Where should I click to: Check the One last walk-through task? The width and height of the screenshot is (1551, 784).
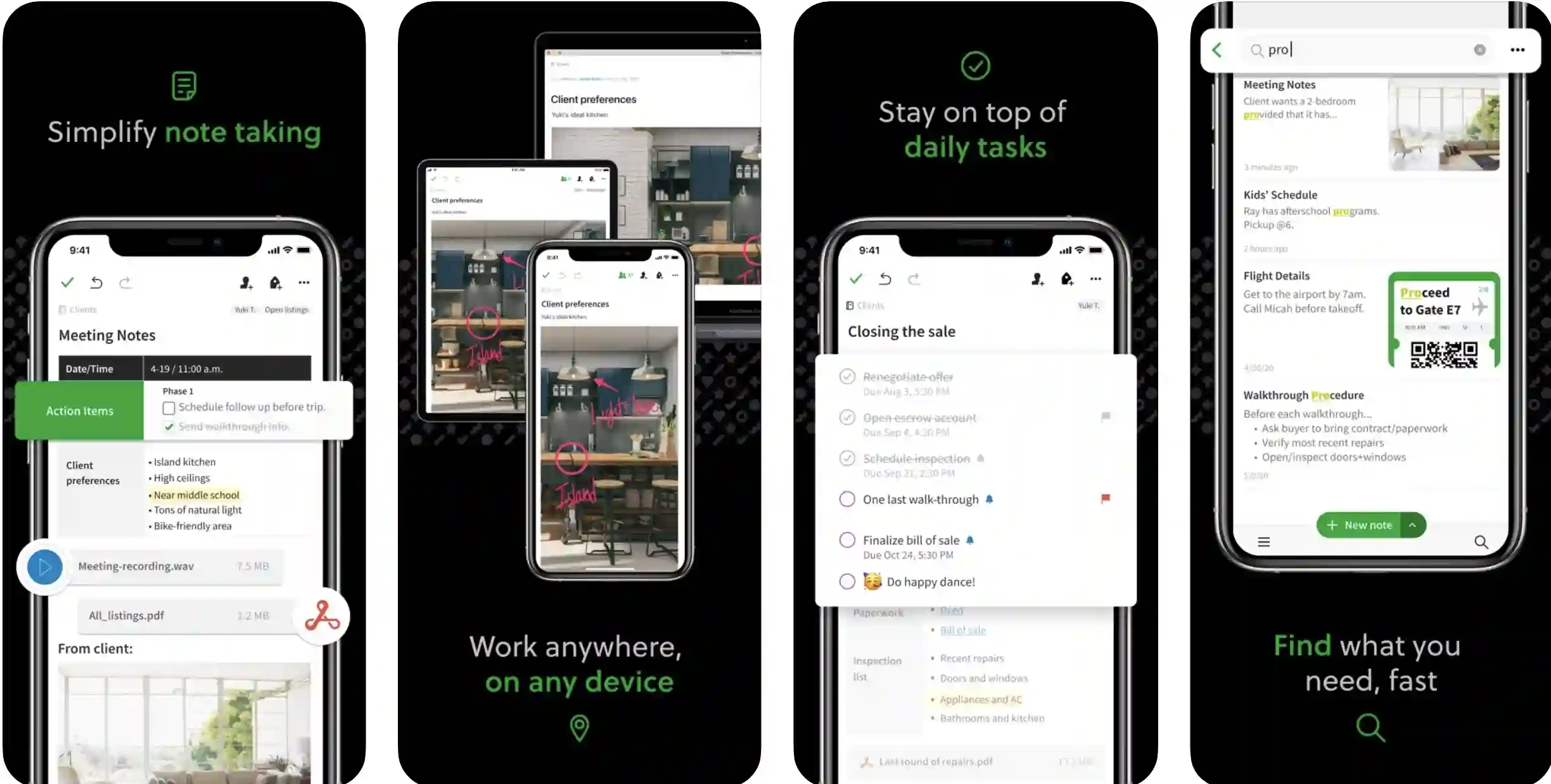click(845, 499)
